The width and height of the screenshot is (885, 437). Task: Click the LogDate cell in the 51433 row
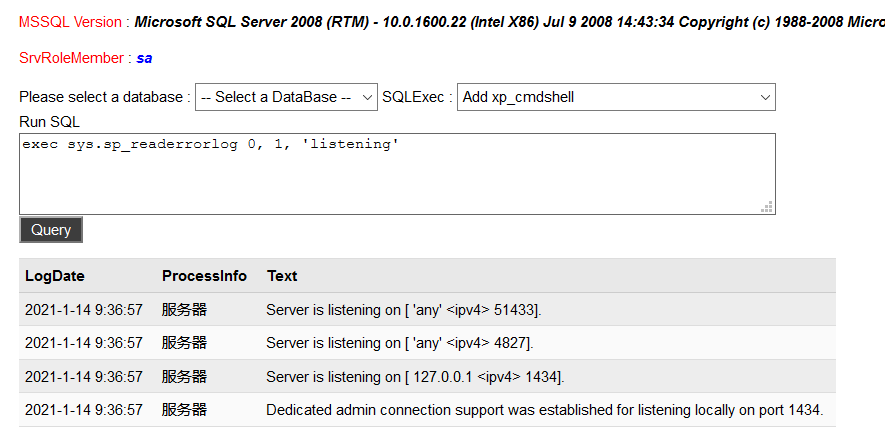(84, 310)
